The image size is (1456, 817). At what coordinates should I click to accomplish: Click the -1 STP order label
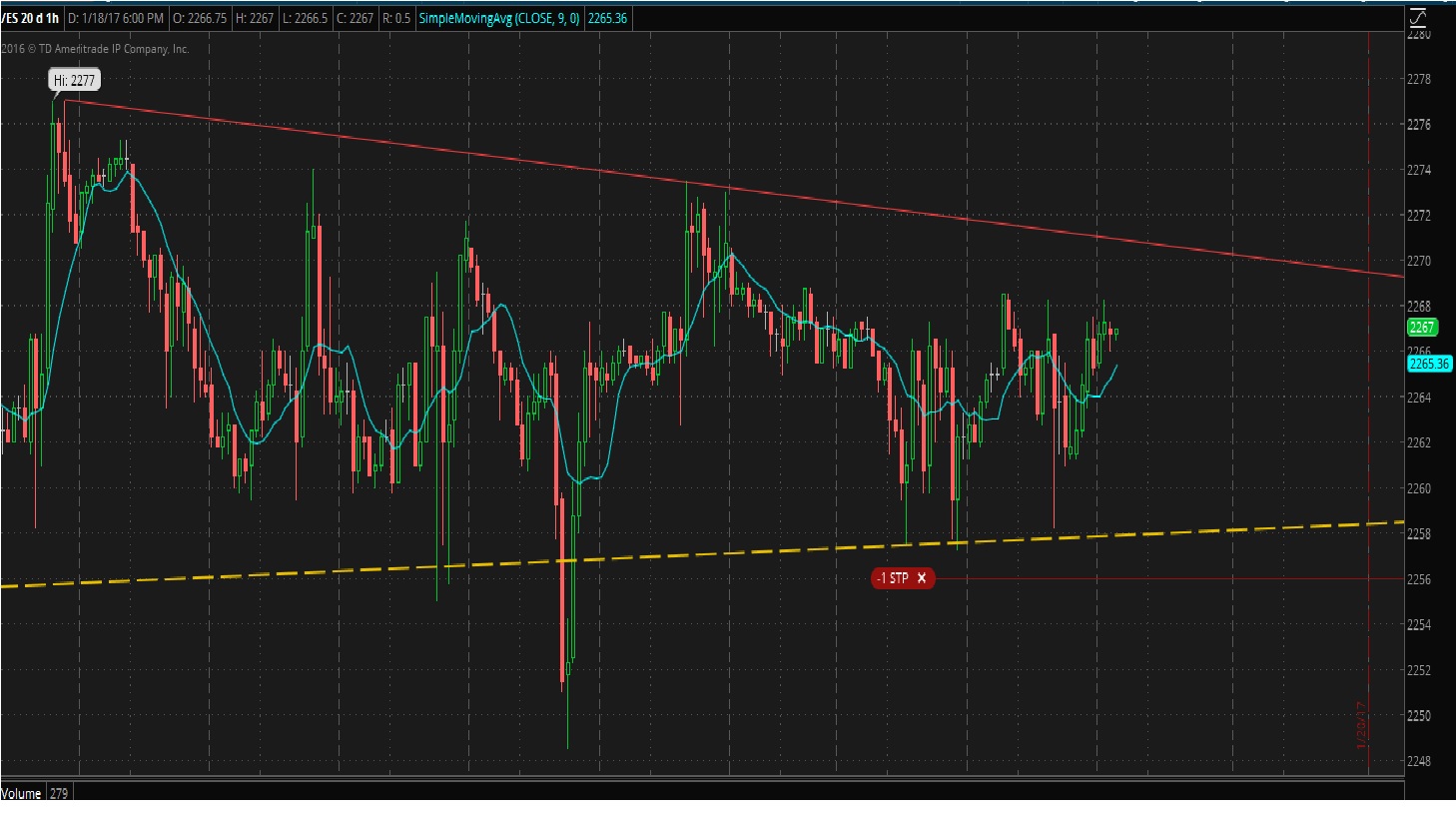[x=893, y=578]
